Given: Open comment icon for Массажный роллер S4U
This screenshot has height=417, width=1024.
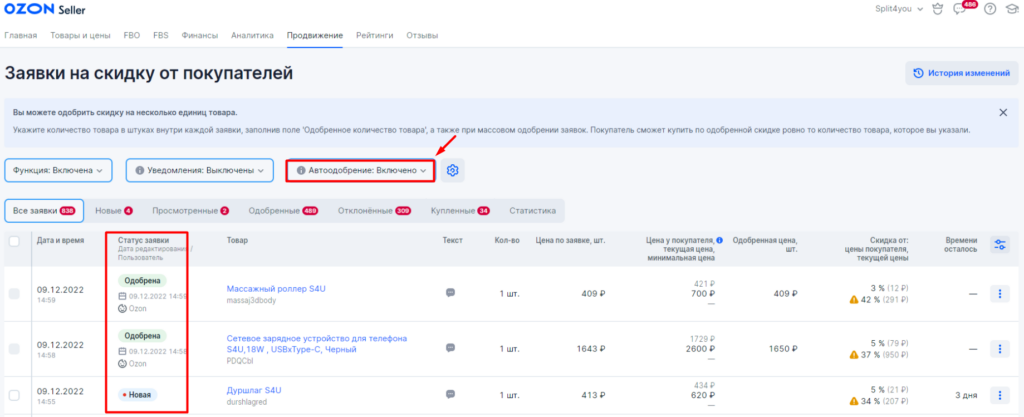Looking at the screenshot, I should pos(450,293).
